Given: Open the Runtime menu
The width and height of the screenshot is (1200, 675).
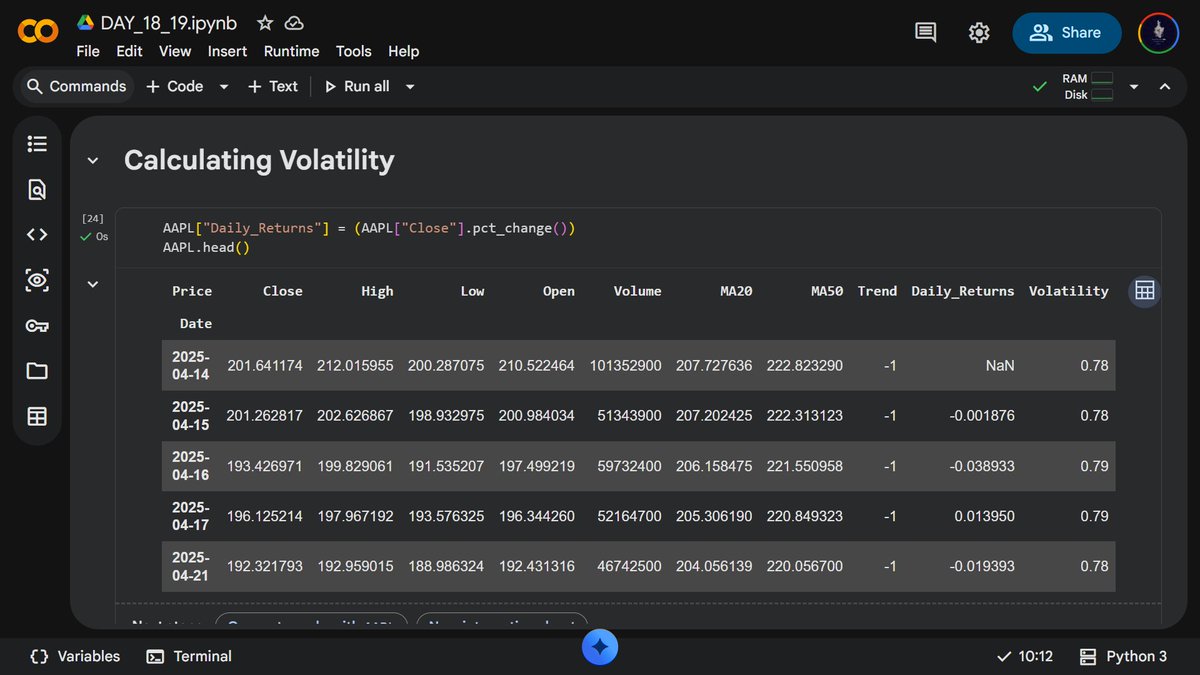Looking at the screenshot, I should click(x=291, y=51).
